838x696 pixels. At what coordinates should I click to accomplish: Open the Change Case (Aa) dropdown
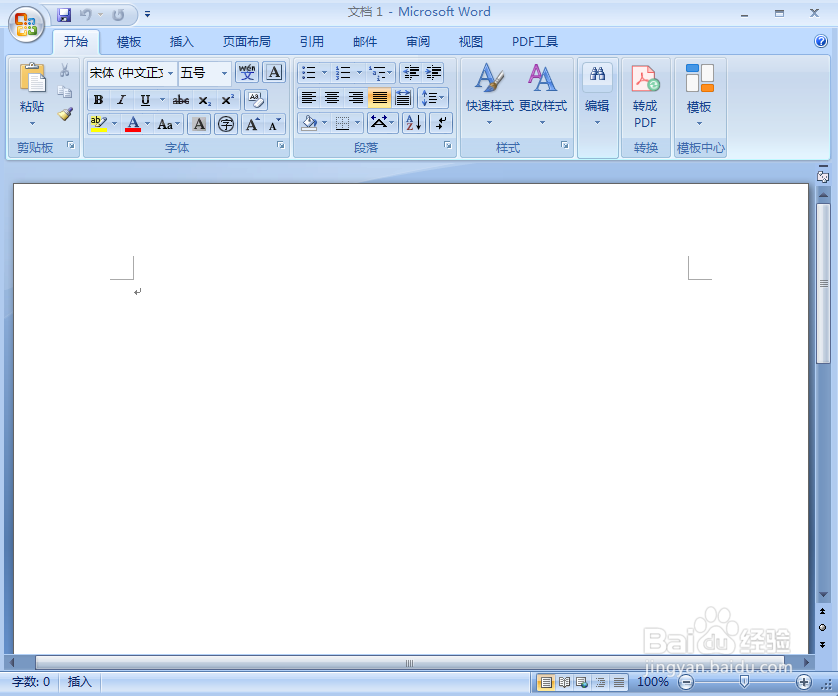point(169,125)
